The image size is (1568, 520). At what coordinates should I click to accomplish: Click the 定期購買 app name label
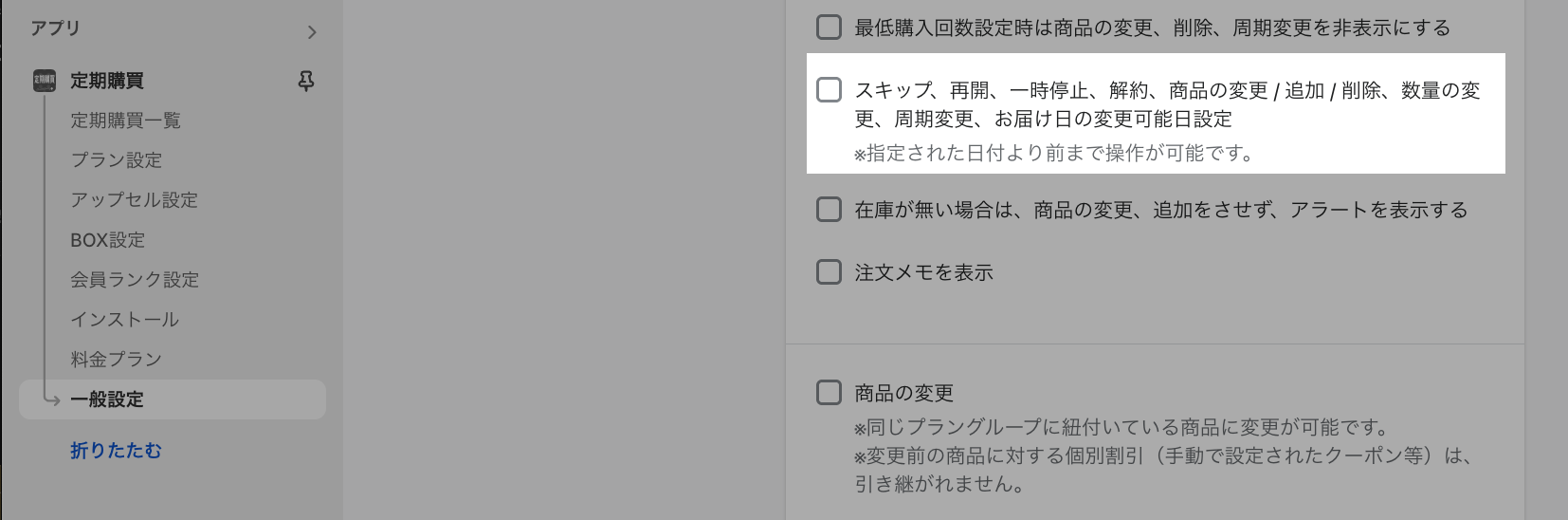pos(107,81)
